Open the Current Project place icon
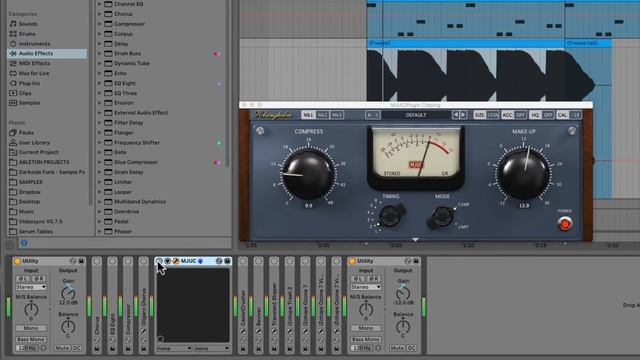 pos(13,152)
